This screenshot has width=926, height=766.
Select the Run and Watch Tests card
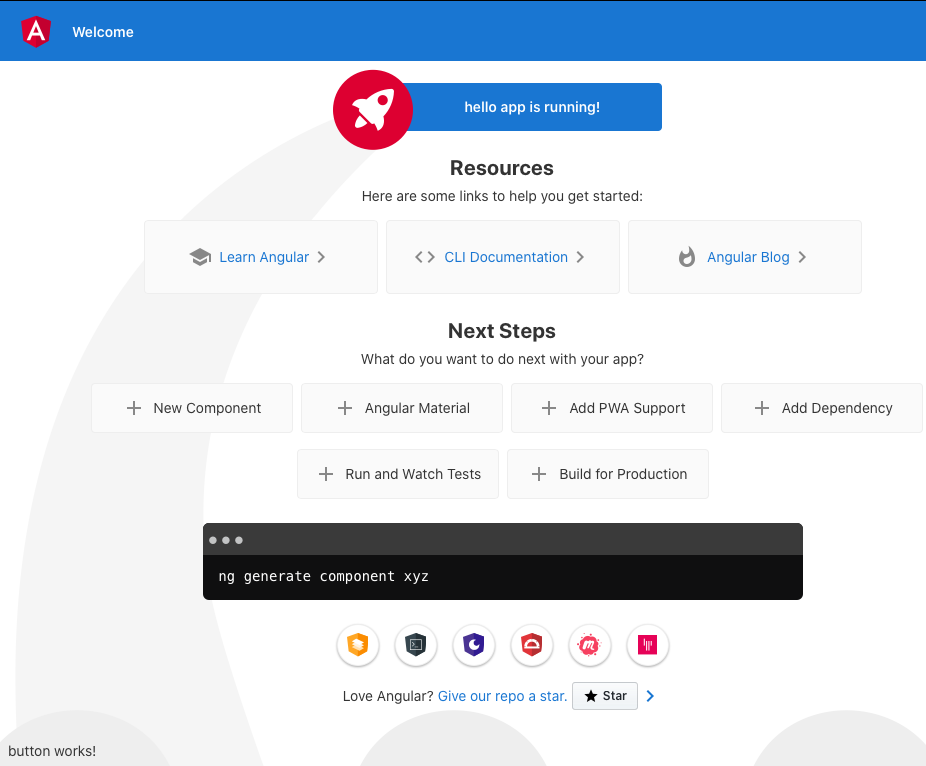[398, 474]
